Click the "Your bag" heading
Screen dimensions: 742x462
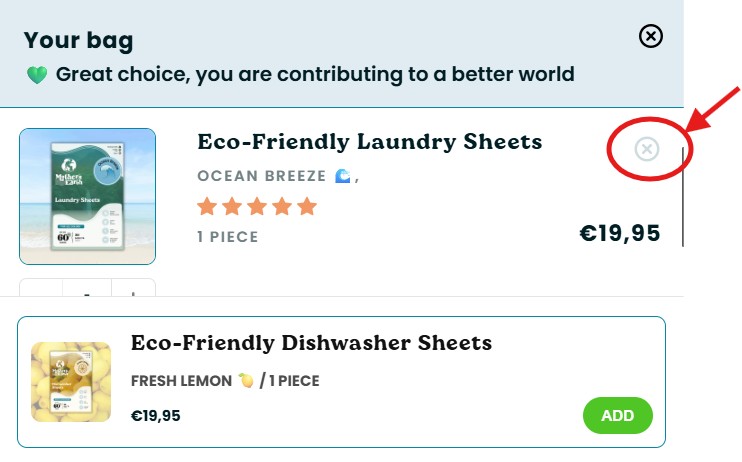pyautogui.click(x=78, y=41)
